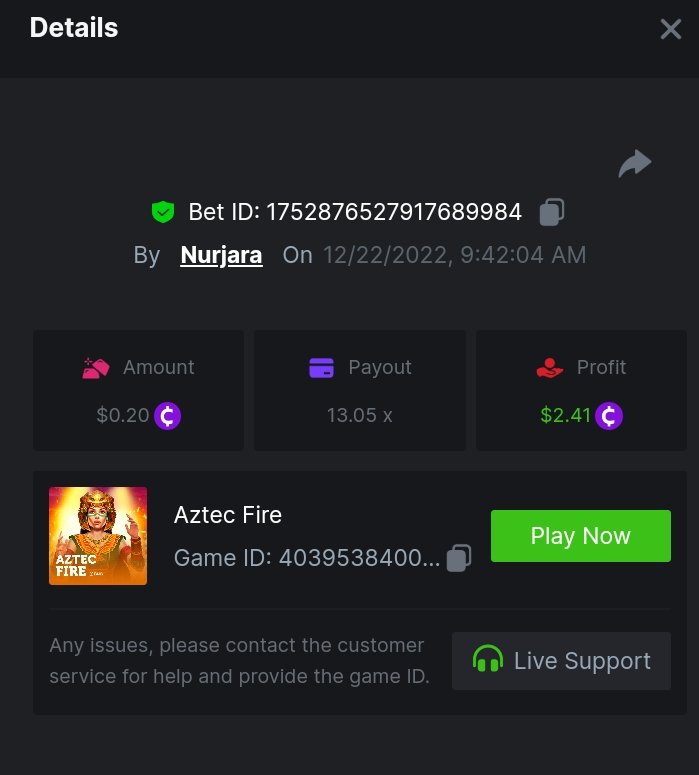The height and width of the screenshot is (775, 699).
Task: Open Nurjara's user profile link
Action: [221, 255]
